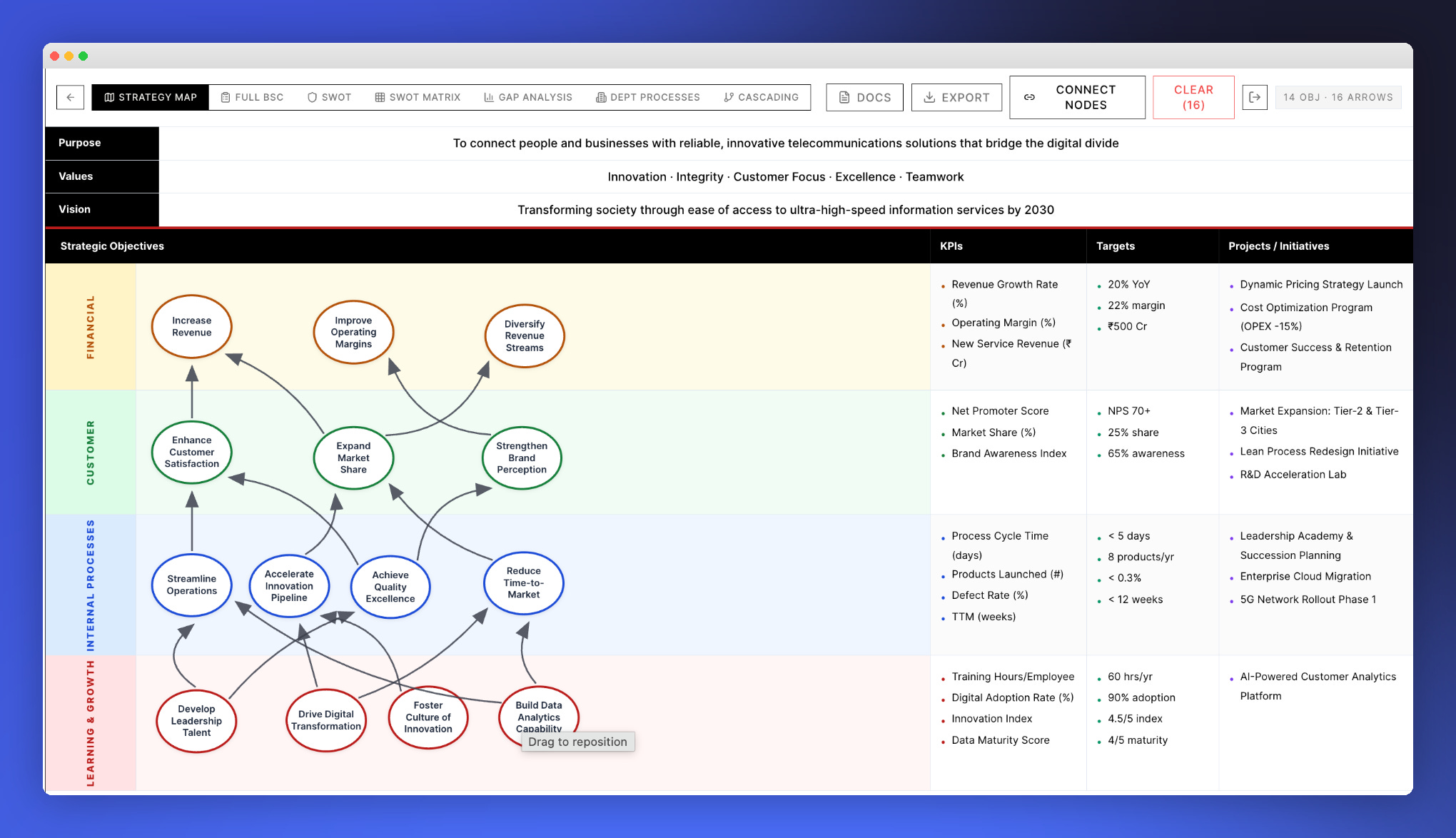Image resolution: width=1456 pixels, height=838 pixels.
Task: Activate the Connect Nodes tool
Action: [x=1076, y=97]
